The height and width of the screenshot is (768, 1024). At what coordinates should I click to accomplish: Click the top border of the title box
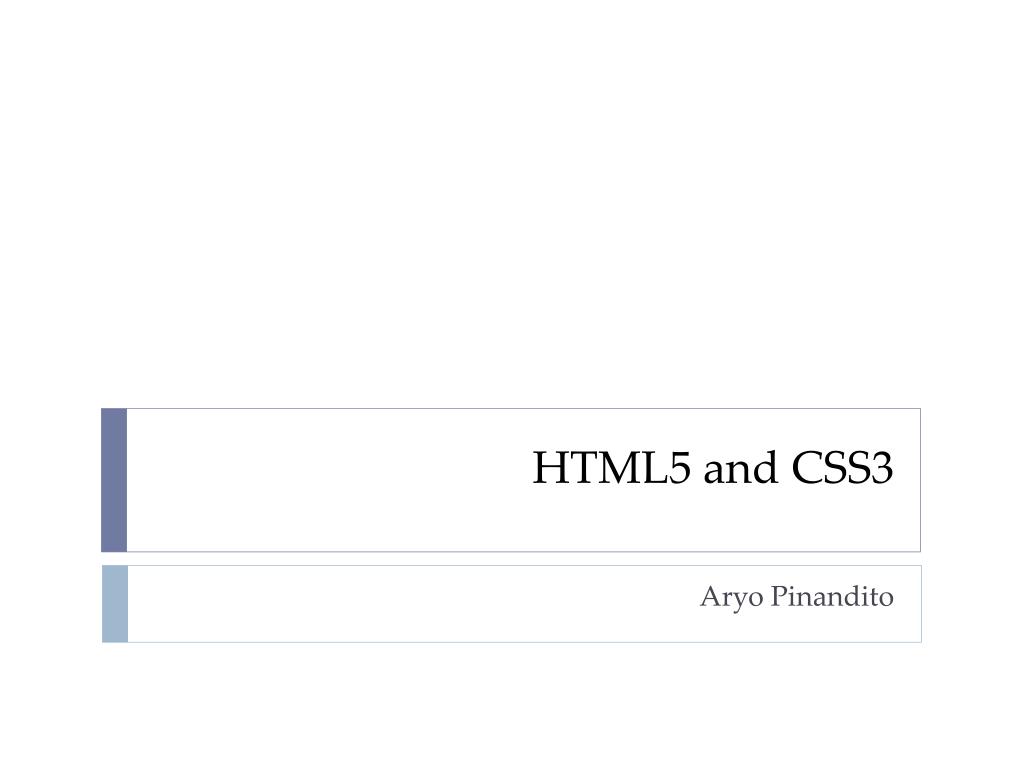coord(524,409)
